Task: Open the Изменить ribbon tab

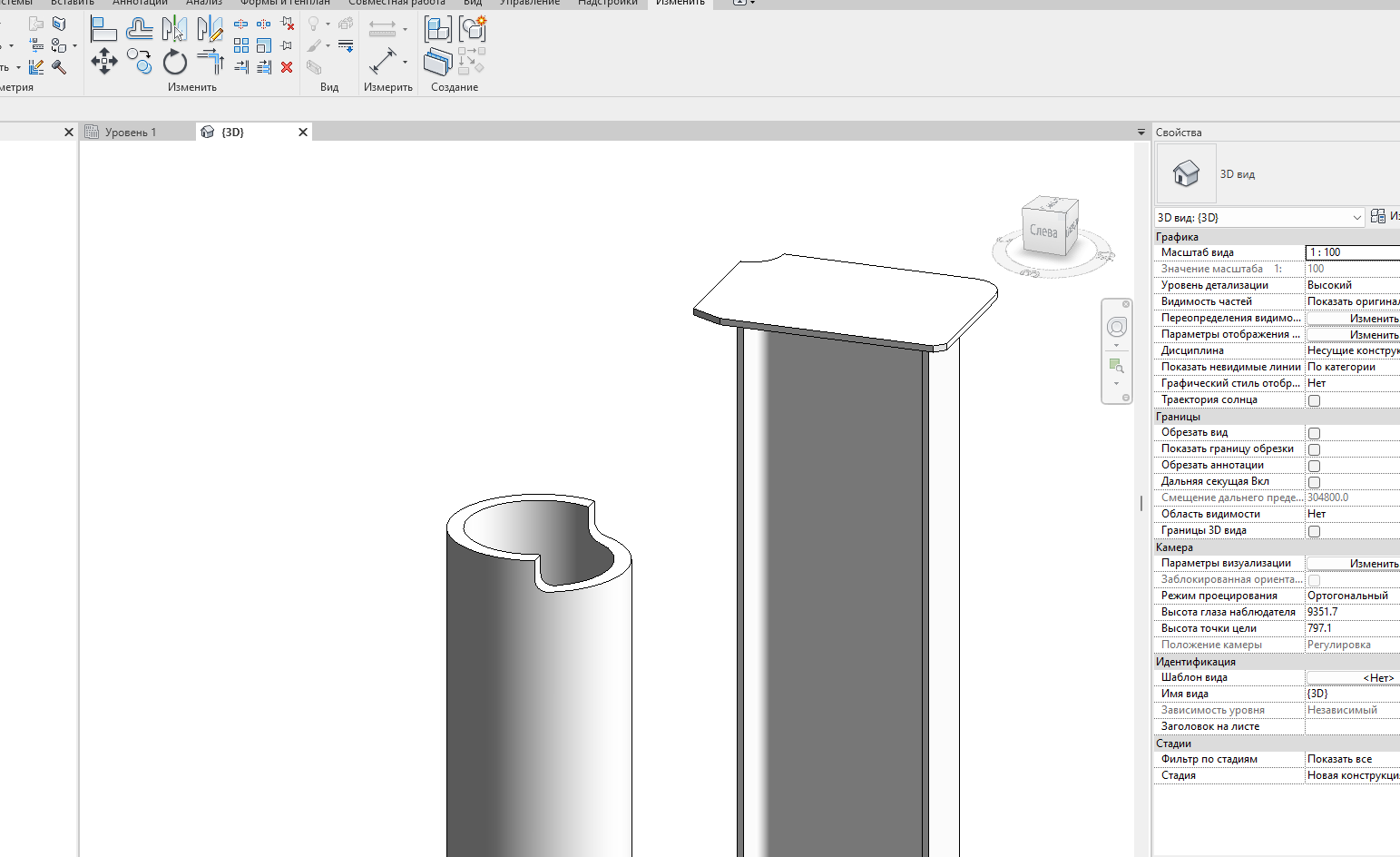Action: 680,3
